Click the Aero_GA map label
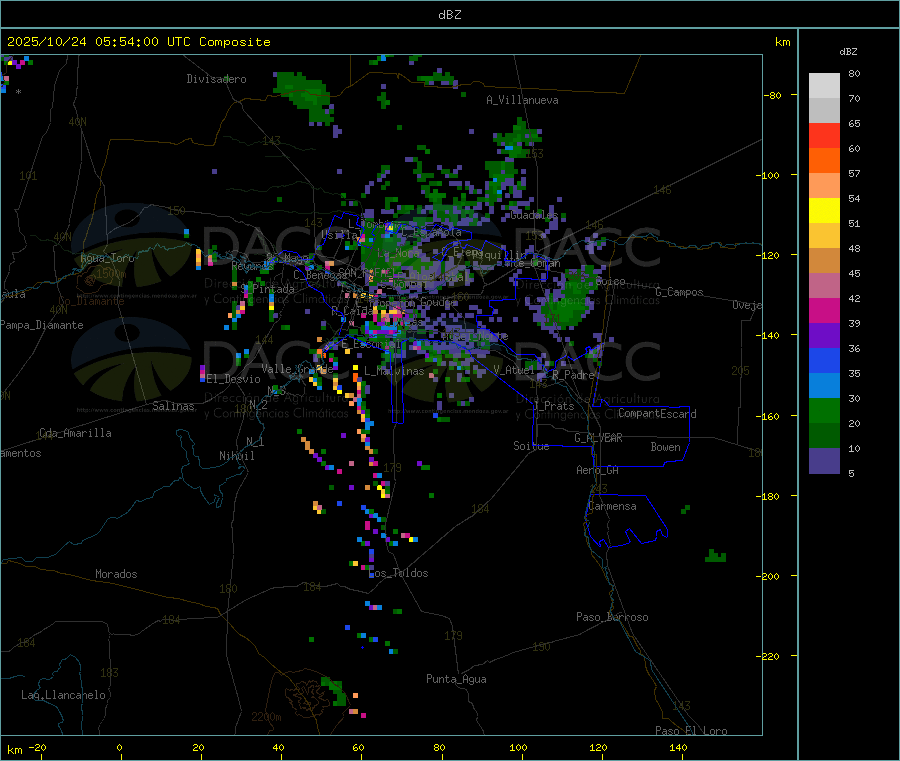Image resolution: width=900 pixels, height=761 pixels. coord(598,470)
